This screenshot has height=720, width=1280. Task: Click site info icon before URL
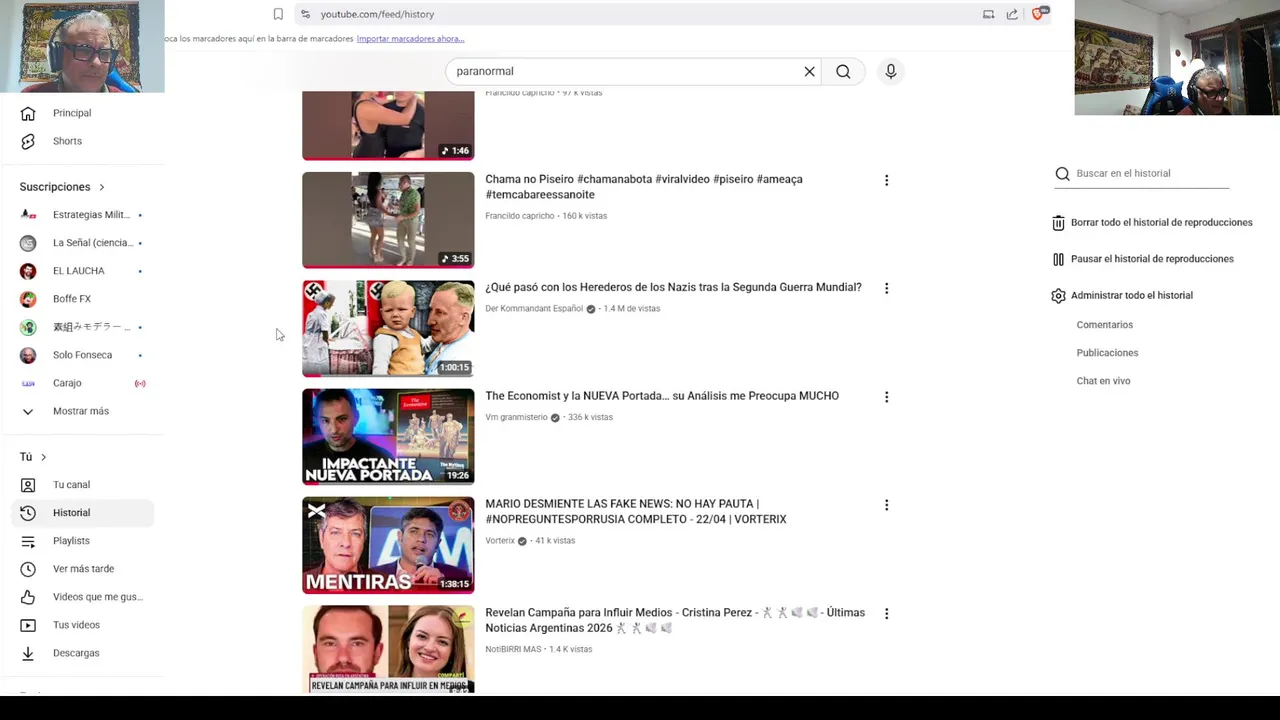point(305,14)
